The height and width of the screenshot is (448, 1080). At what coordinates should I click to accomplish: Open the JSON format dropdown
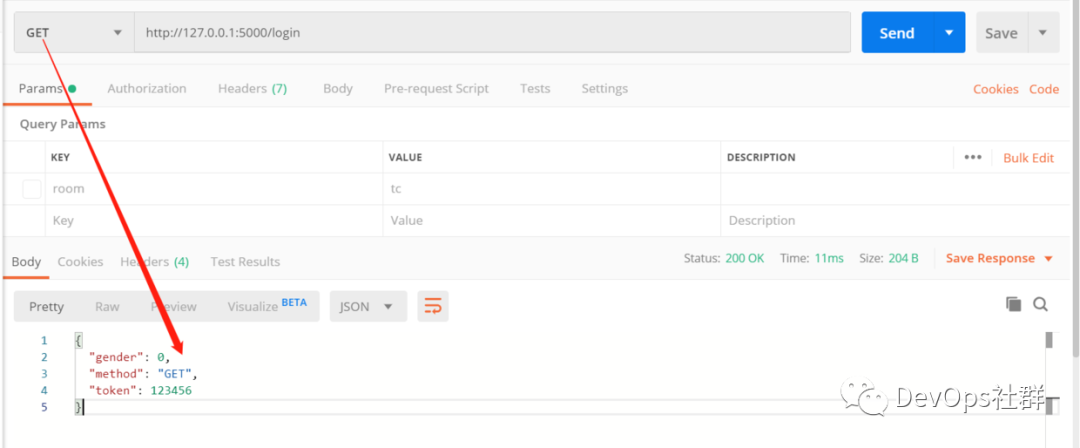[x=368, y=306]
